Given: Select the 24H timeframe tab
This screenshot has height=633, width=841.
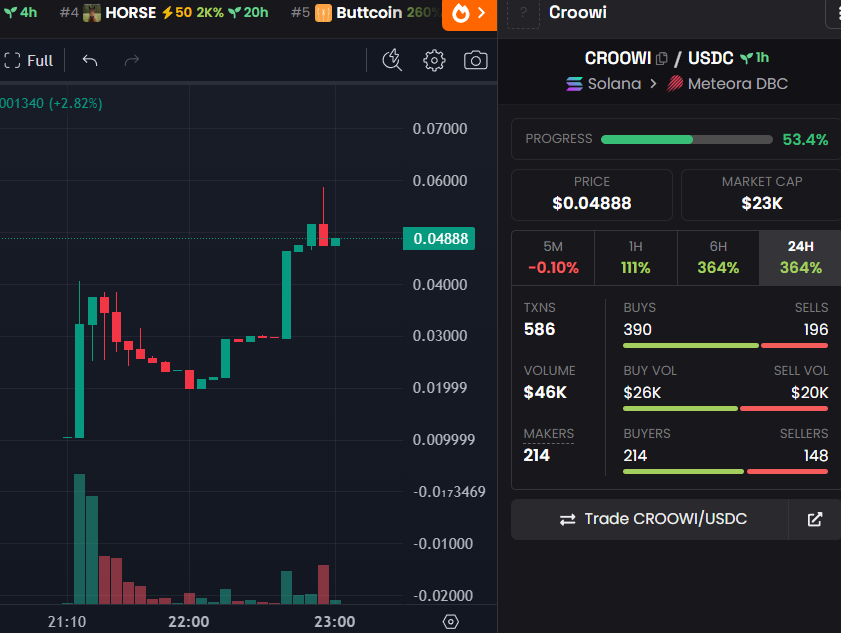Looking at the screenshot, I should tap(800, 258).
